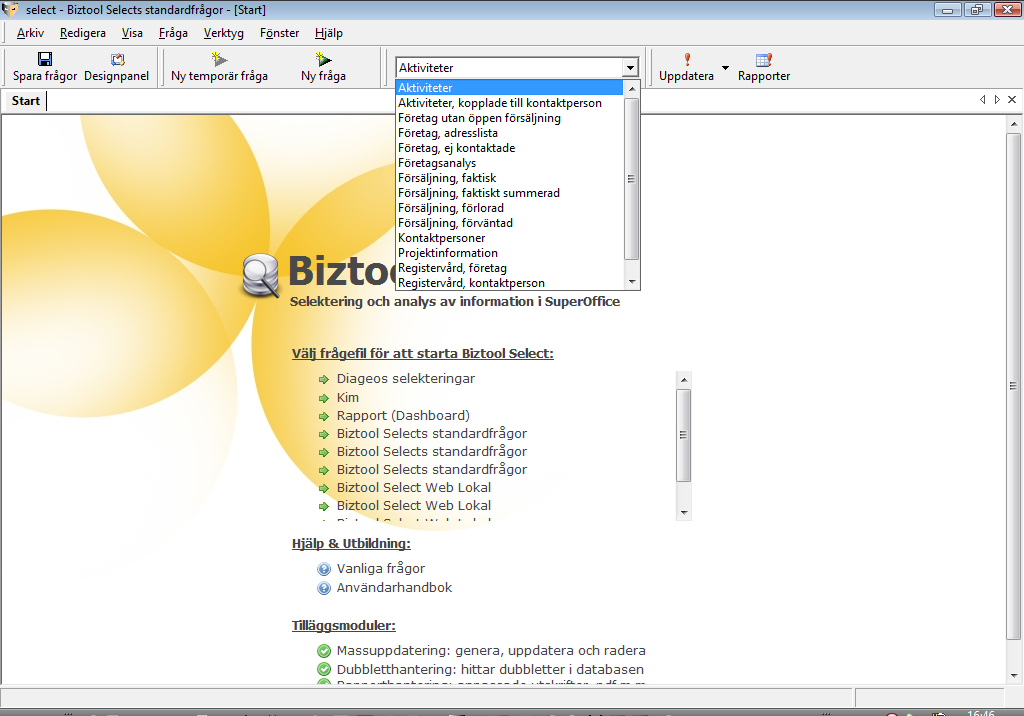Click the Aktiviteter combo box field
Image resolution: width=1024 pixels, height=716 pixels.
click(509, 67)
